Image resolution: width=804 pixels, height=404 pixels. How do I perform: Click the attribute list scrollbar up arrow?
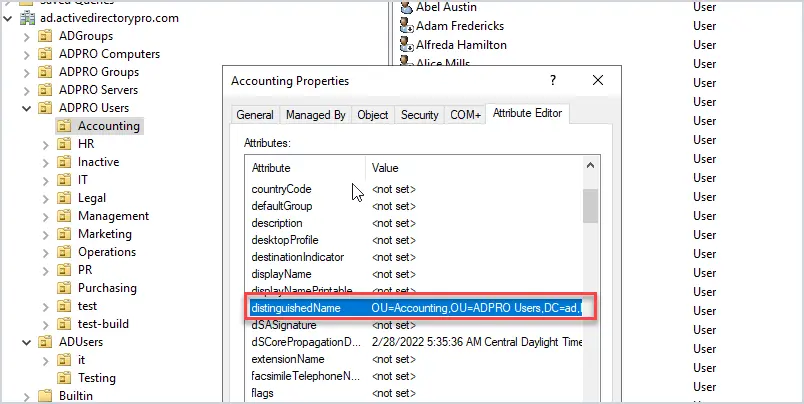point(590,167)
